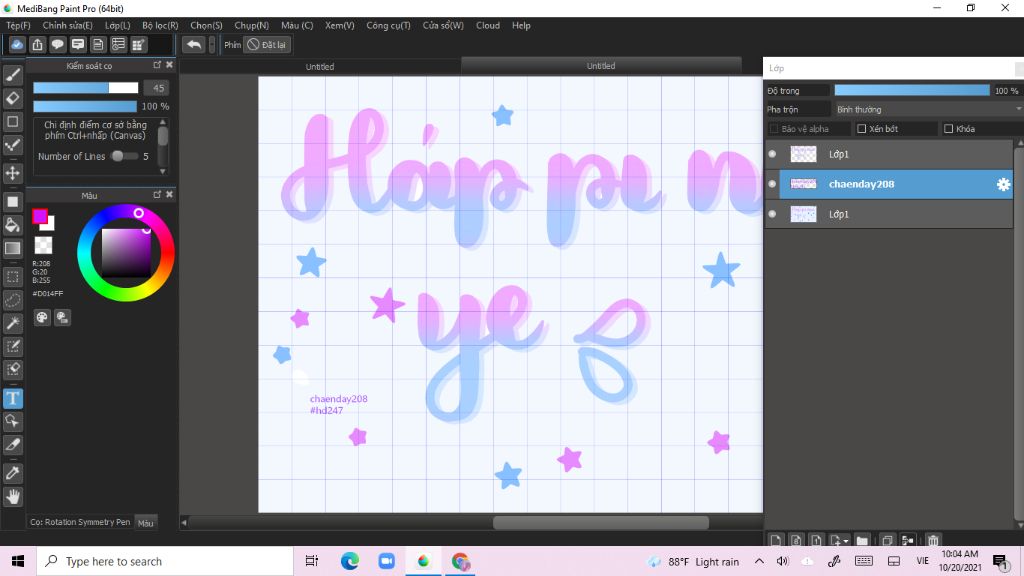Select the Move tool

pos(12,173)
